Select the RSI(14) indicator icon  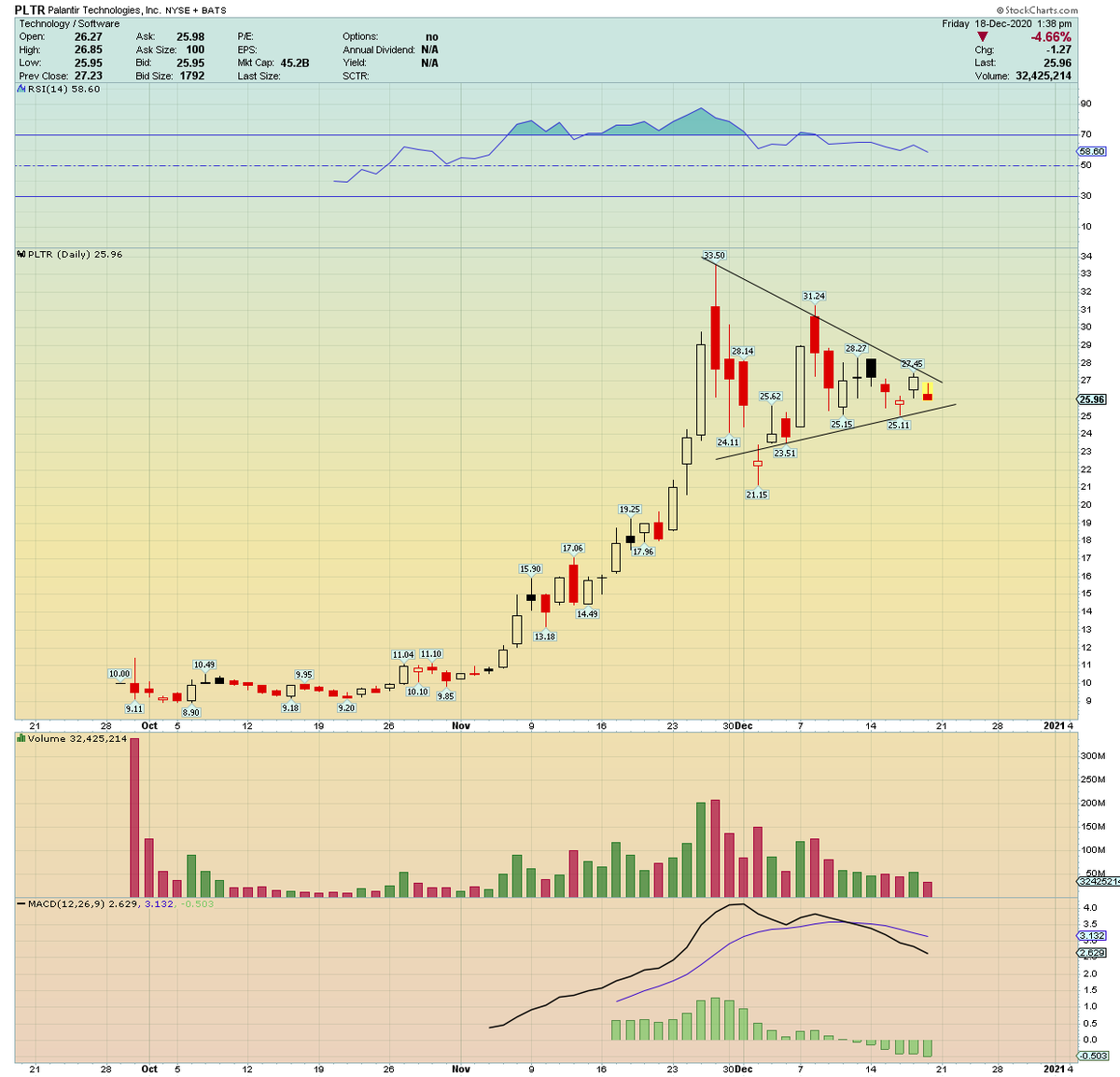coord(19,89)
